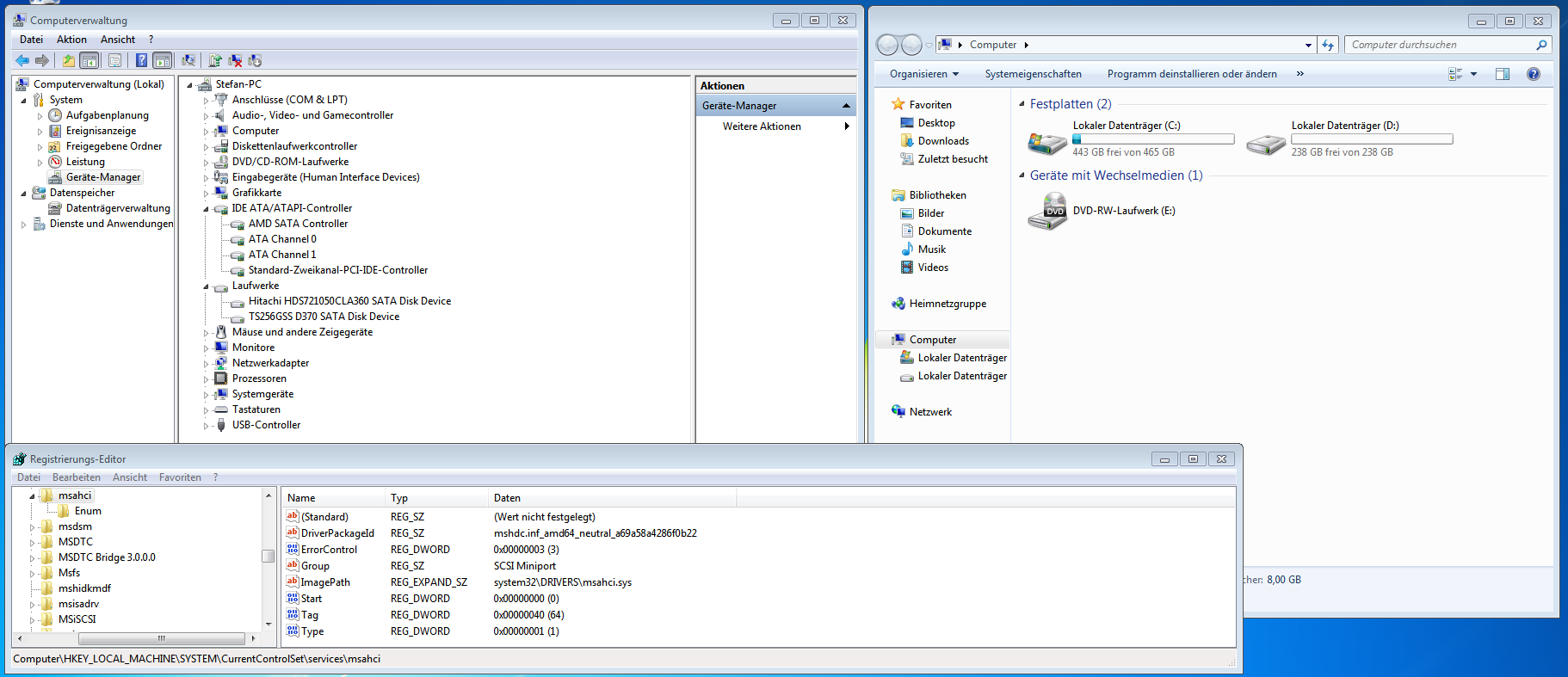The image size is (1568, 677).
Task: Select Netzwerk in Explorer sidebar
Action: coord(930,412)
